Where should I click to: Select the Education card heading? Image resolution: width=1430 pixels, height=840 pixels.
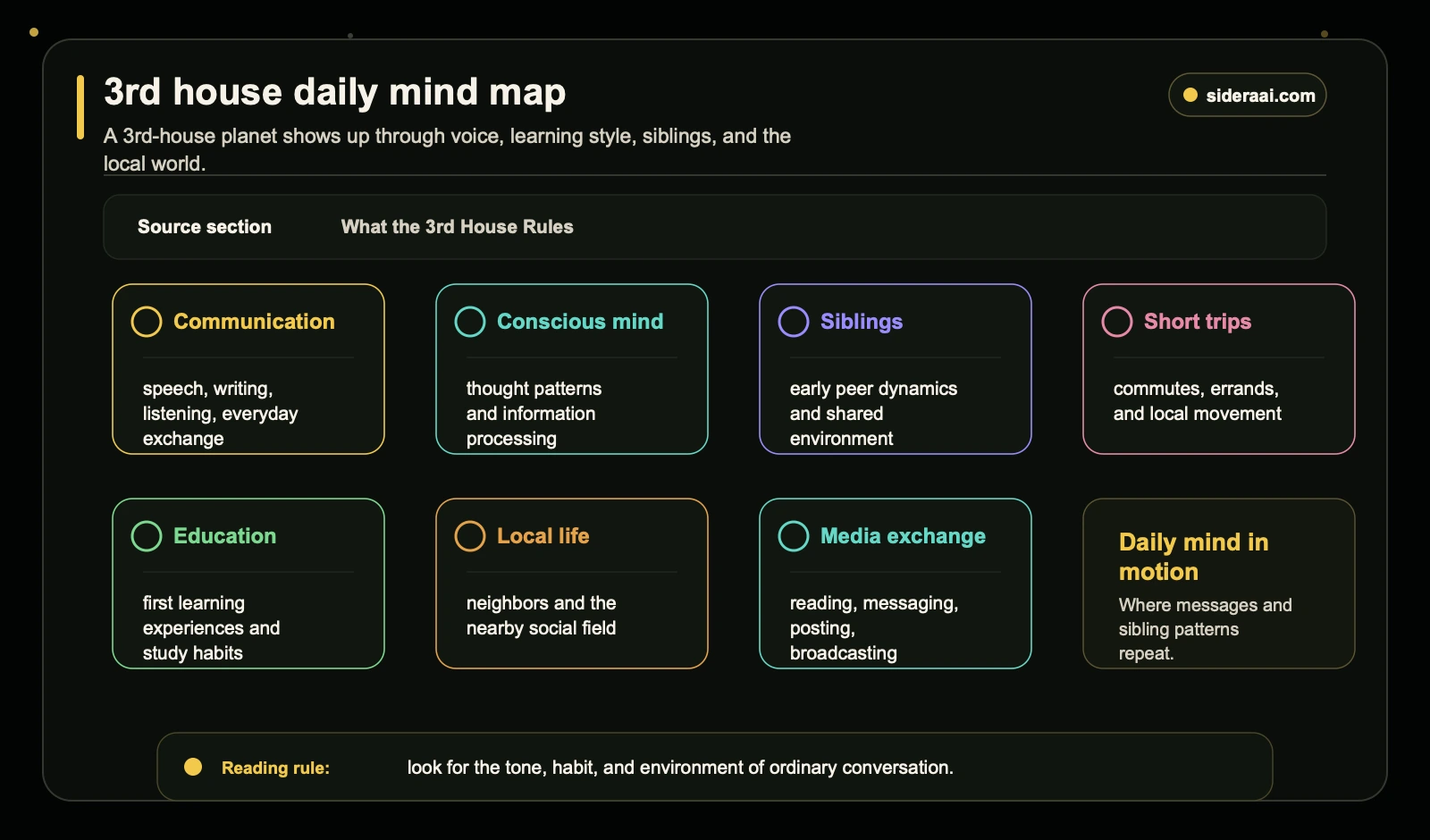point(224,536)
